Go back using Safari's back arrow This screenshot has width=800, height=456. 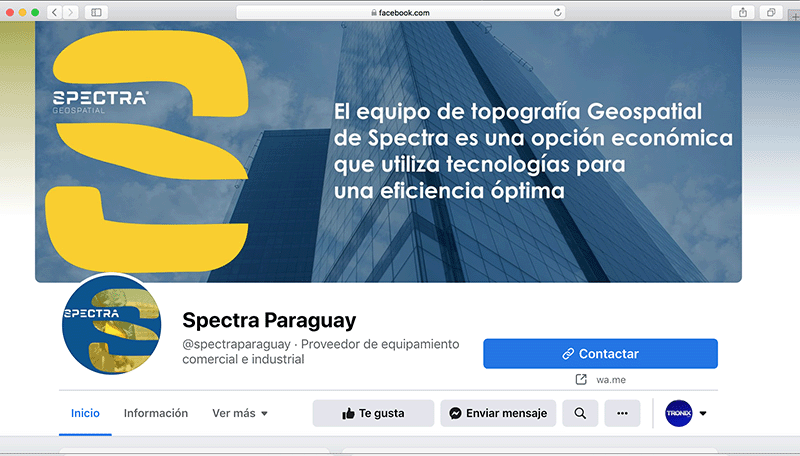pos(55,12)
